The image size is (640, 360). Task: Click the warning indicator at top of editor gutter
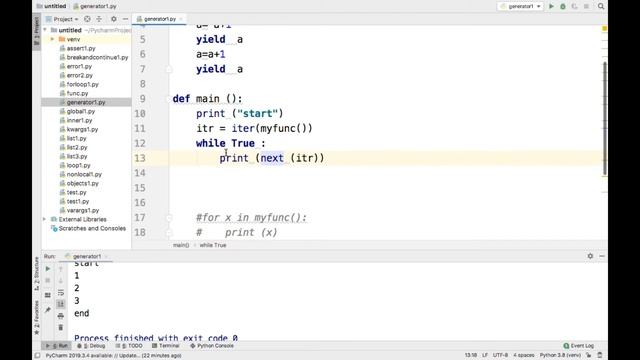tap(604, 29)
